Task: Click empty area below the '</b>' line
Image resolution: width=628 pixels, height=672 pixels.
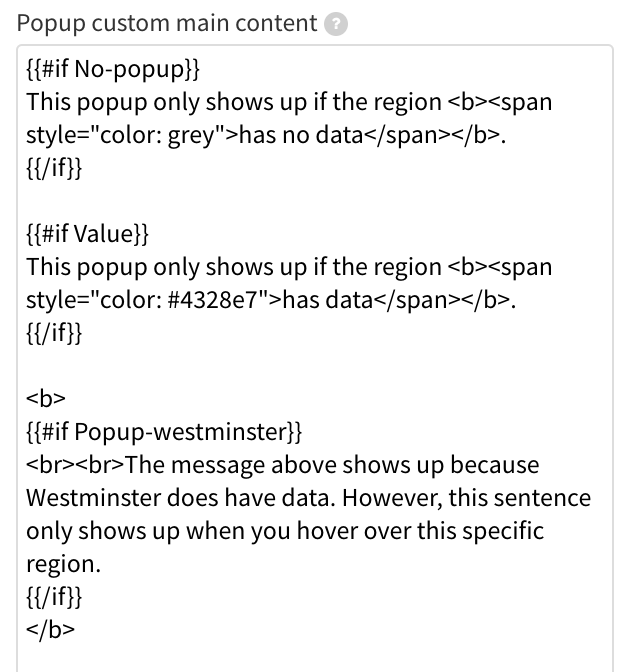Action: [315, 659]
